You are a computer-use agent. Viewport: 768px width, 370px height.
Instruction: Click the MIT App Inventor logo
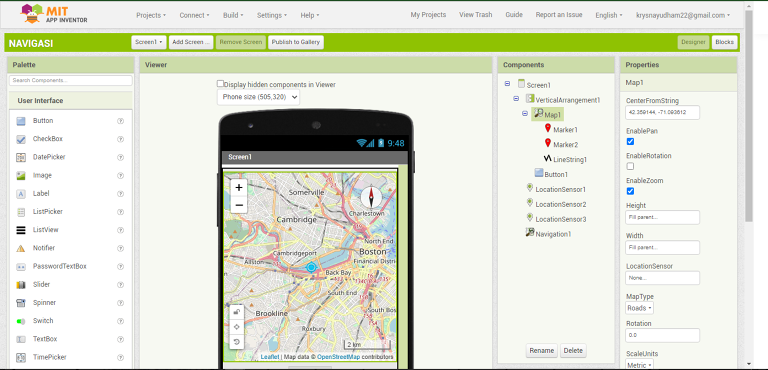(54, 14)
